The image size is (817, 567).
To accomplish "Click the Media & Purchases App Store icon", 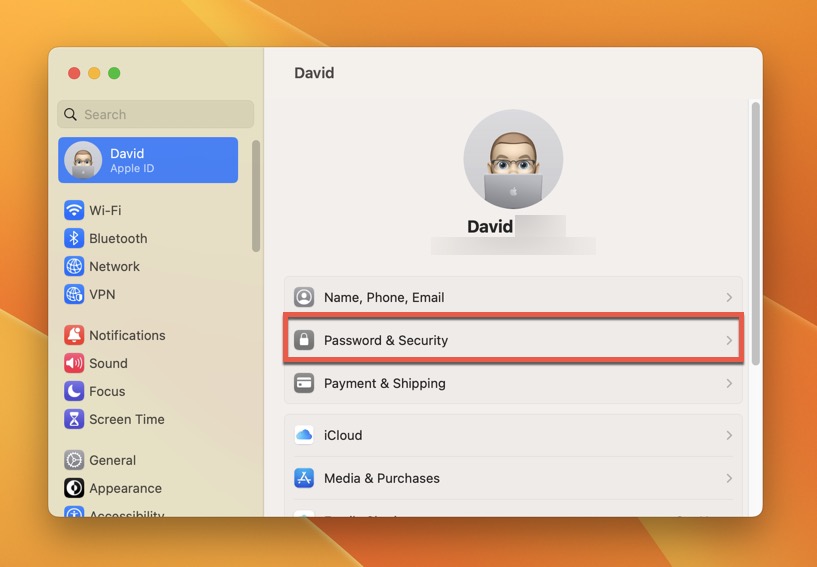I will coord(304,478).
